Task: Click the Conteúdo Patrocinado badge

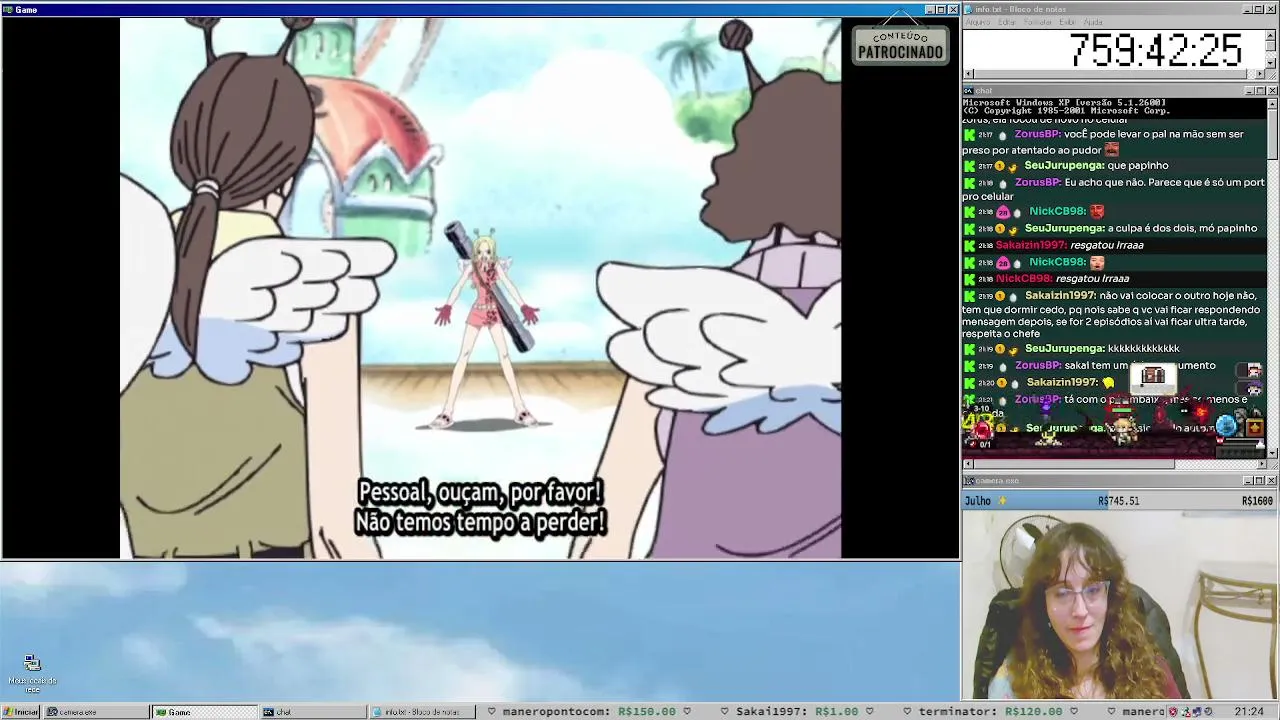Action: [900, 44]
